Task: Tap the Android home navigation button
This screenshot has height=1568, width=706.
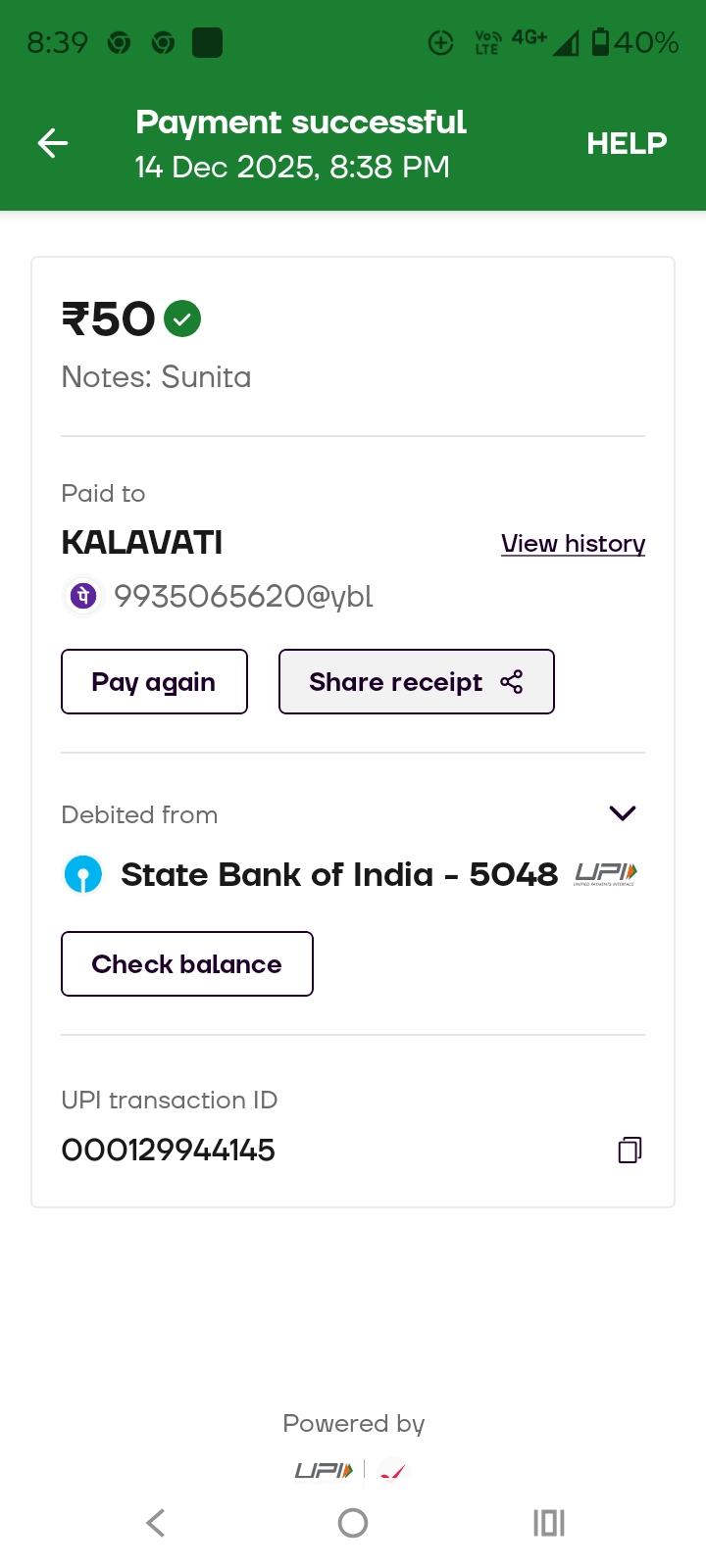Action: pyautogui.click(x=353, y=1523)
